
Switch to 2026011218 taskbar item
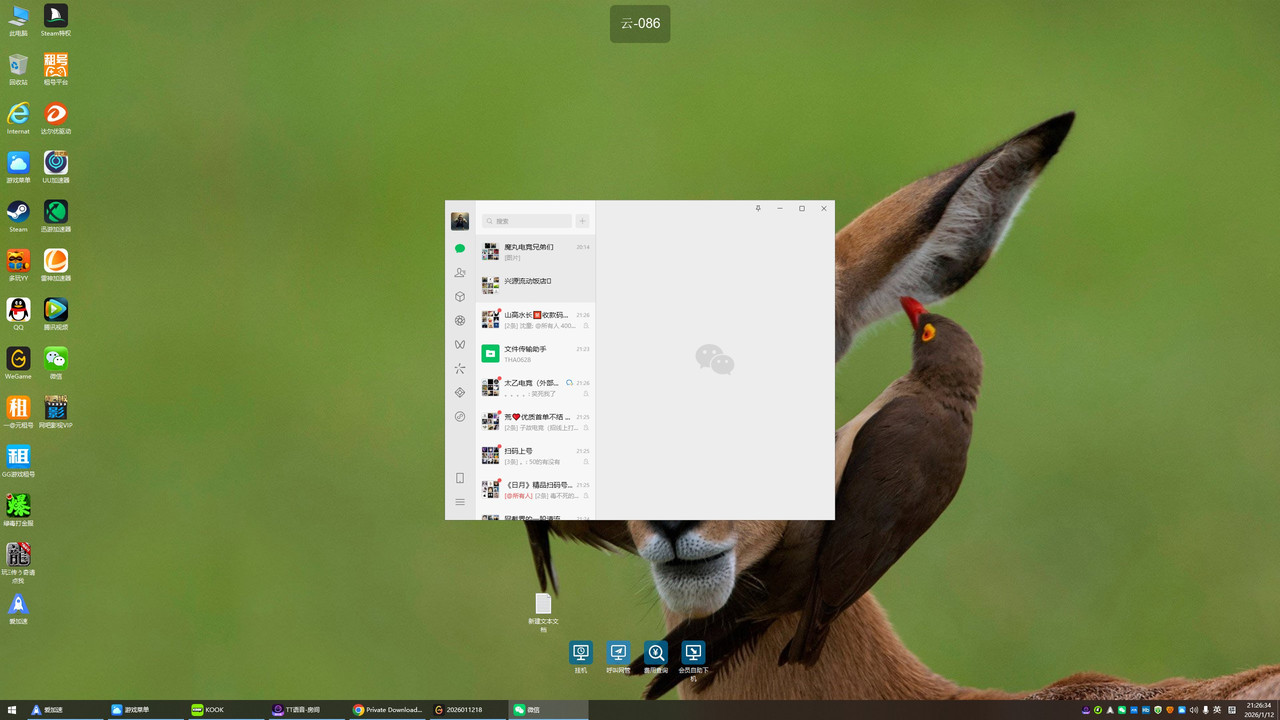click(x=468, y=710)
